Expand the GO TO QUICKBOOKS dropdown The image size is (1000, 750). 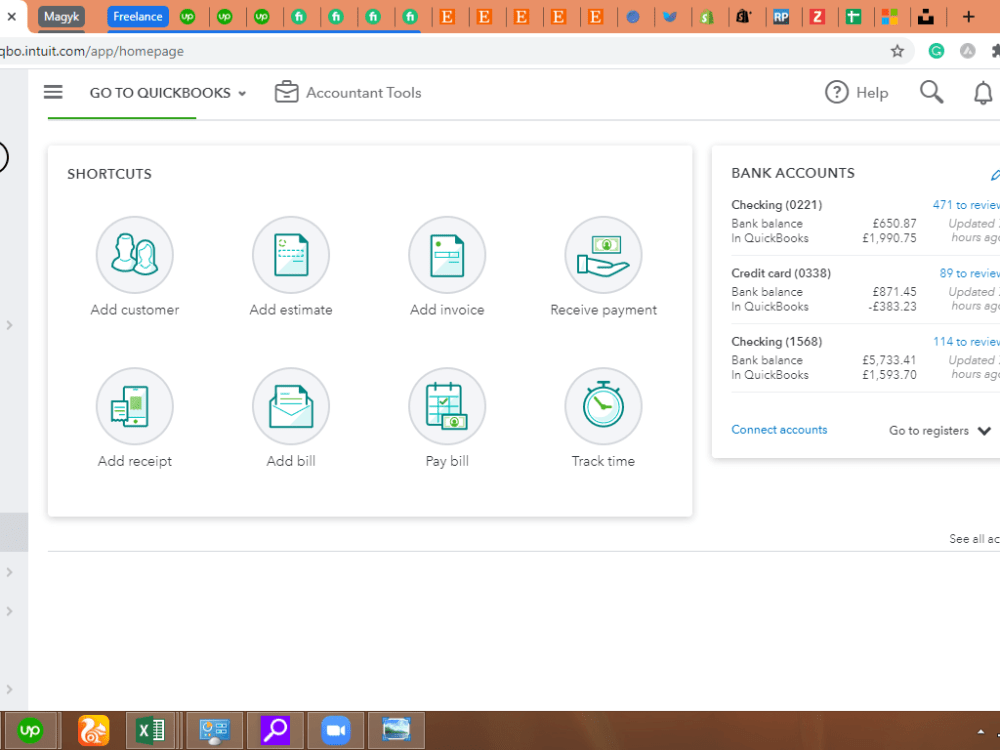tap(243, 92)
